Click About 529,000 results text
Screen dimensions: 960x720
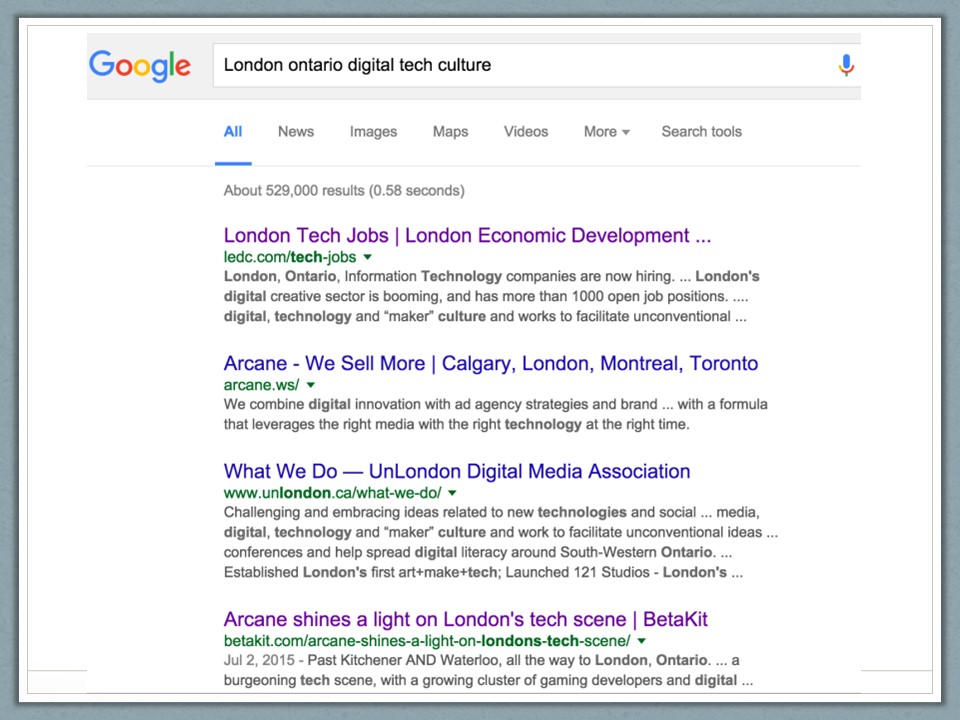(344, 190)
